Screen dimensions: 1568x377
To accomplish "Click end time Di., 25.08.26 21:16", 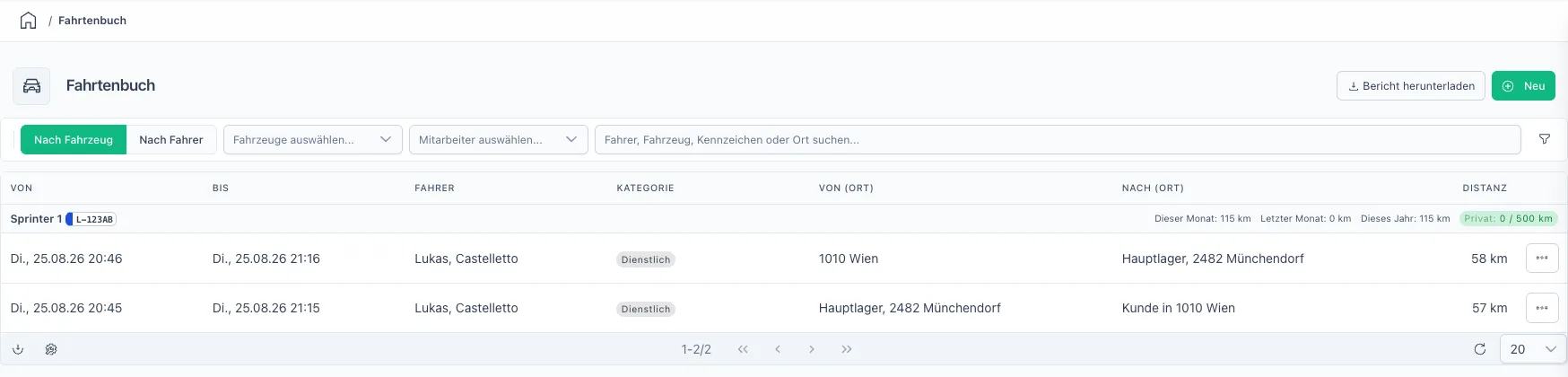I will coord(266,259).
